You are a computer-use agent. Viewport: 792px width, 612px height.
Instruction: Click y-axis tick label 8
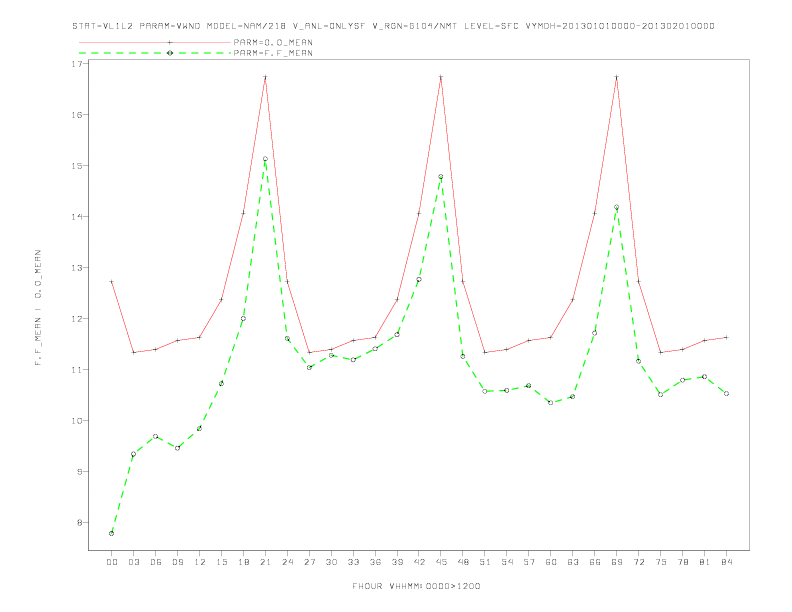coord(80,523)
